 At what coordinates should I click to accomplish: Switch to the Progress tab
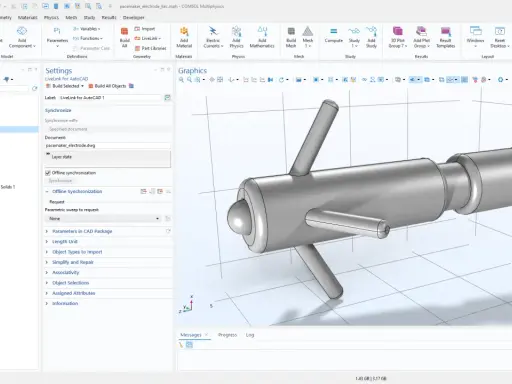pyautogui.click(x=227, y=335)
